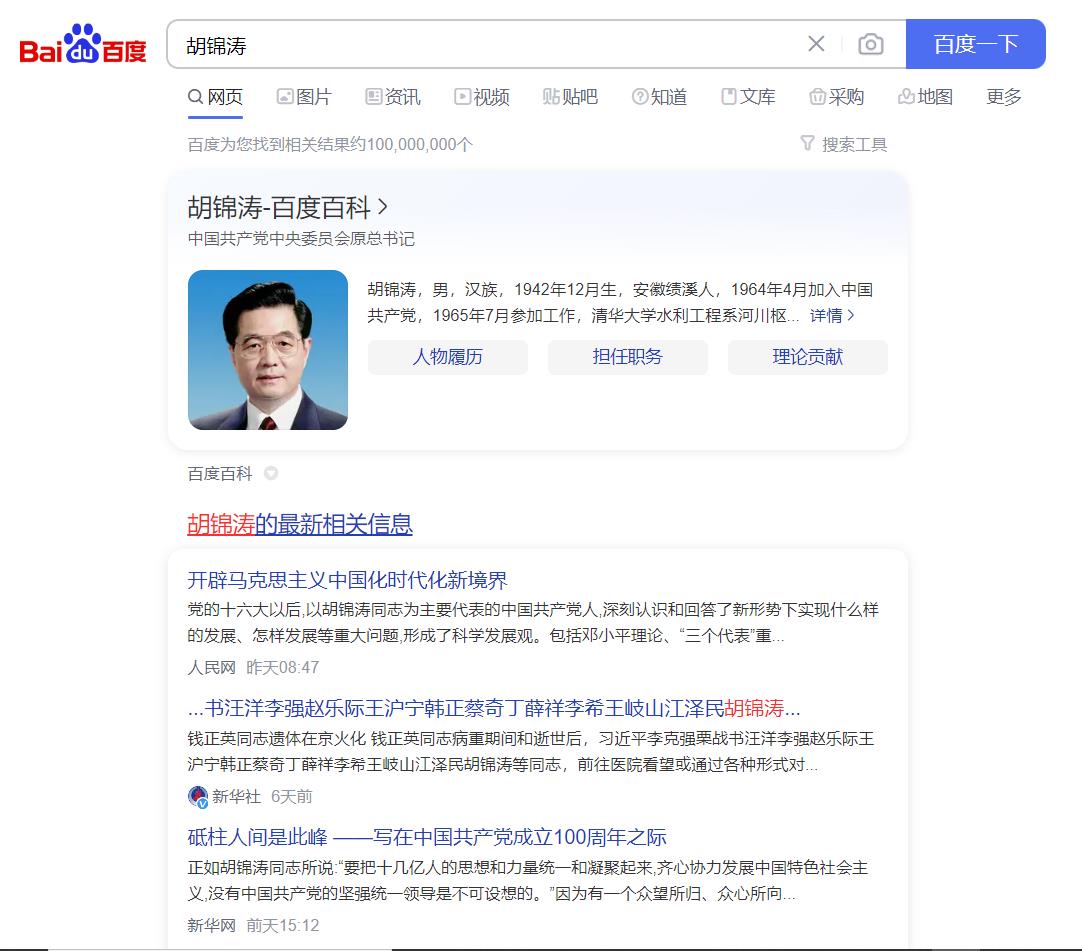The image size is (1082, 951).
Task: Open 砥柱人间是此峰 article link
Action: [x=427, y=837]
